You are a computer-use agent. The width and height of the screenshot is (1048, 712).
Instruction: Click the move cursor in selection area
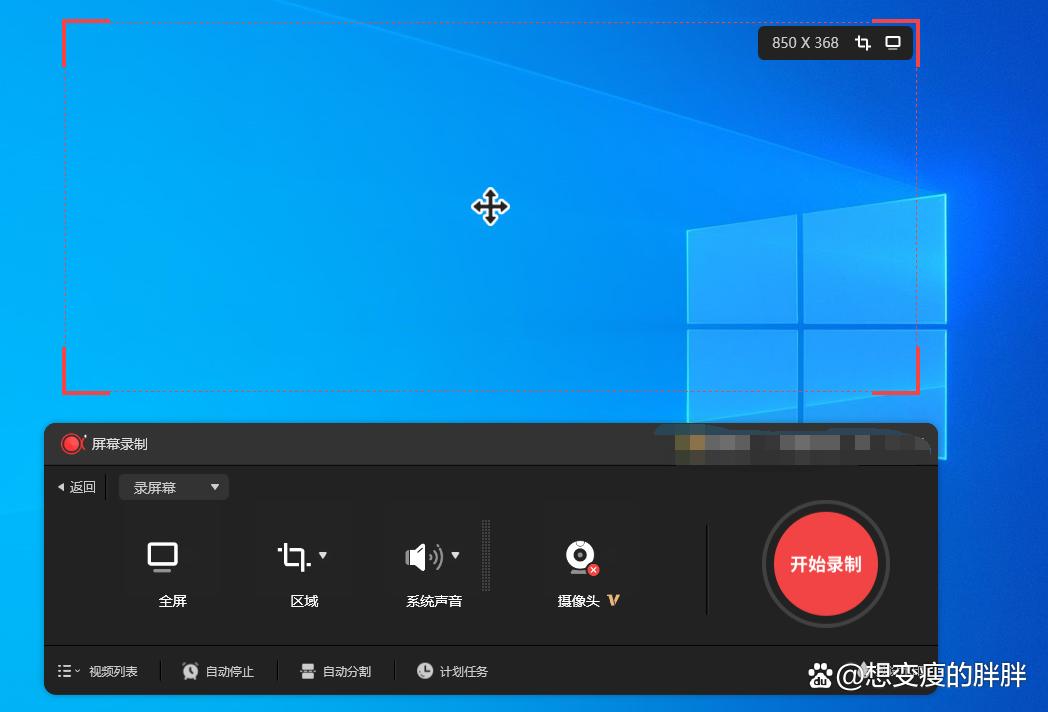(490, 207)
